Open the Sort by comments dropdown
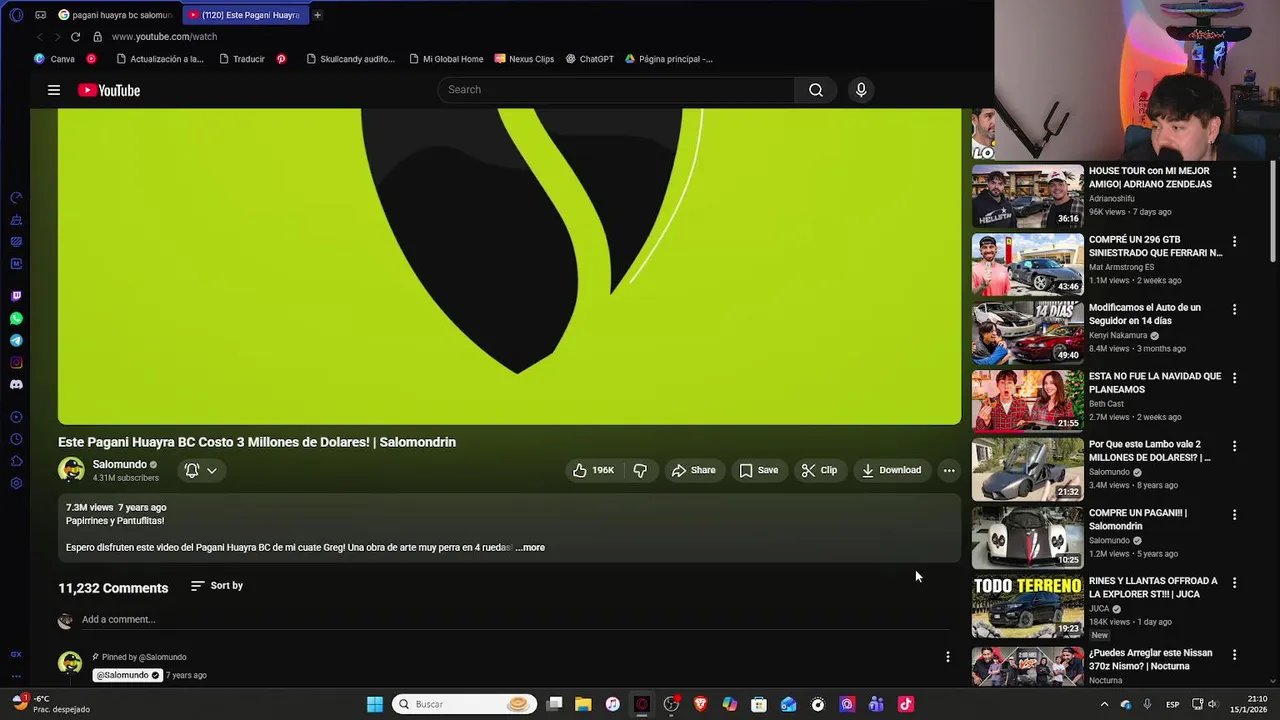The width and height of the screenshot is (1280, 720). (217, 586)
